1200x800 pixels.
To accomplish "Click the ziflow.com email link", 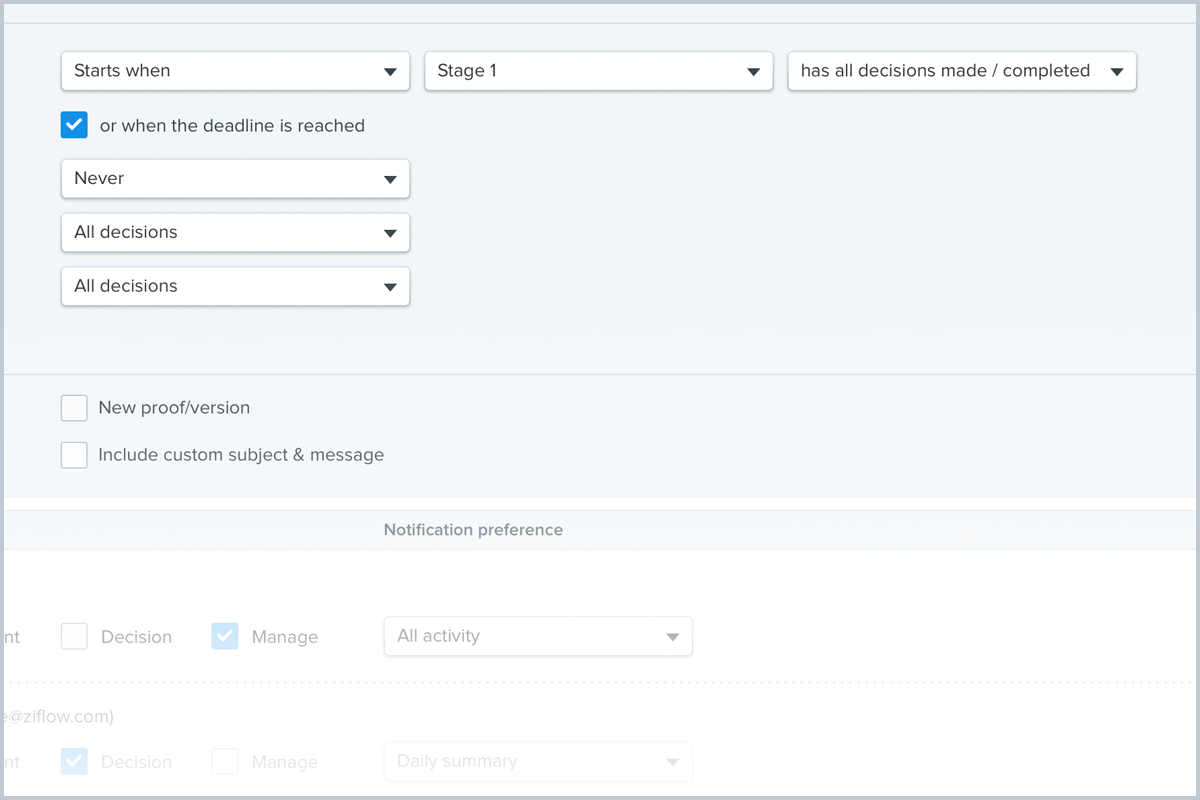I will coord(57,716).
